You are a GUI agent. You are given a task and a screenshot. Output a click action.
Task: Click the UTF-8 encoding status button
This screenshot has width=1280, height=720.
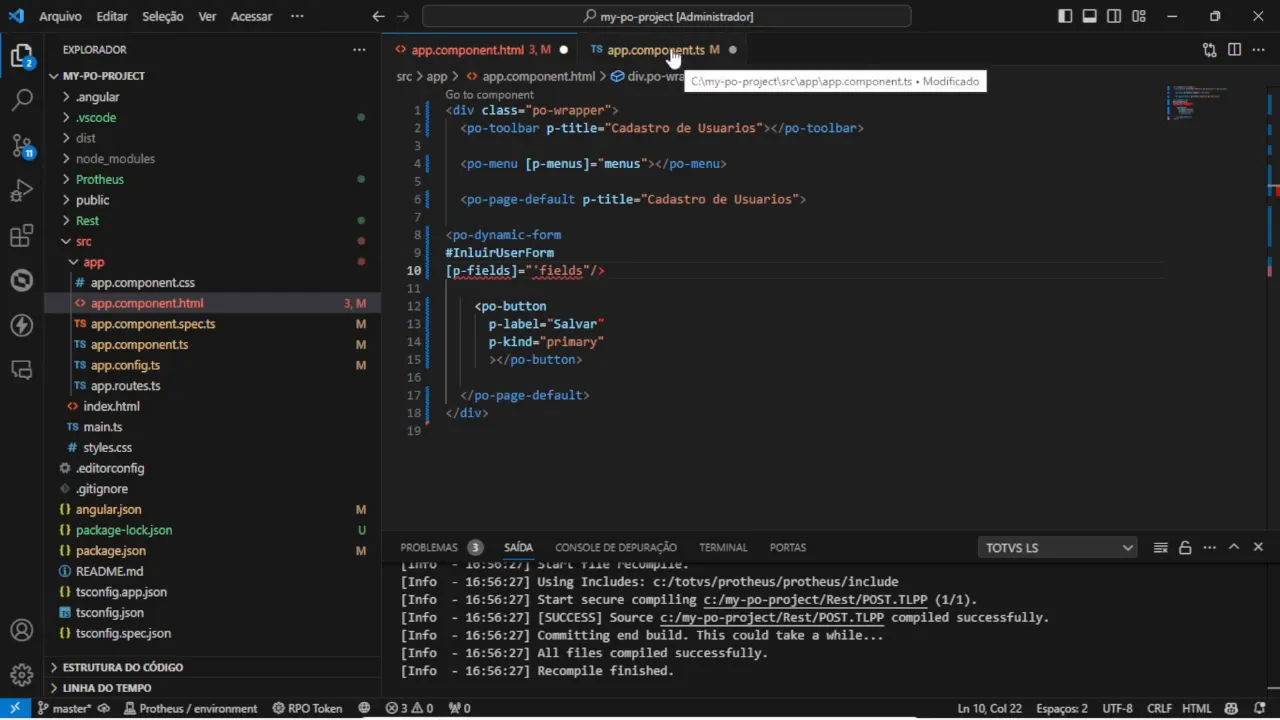tap(1117, 708)
